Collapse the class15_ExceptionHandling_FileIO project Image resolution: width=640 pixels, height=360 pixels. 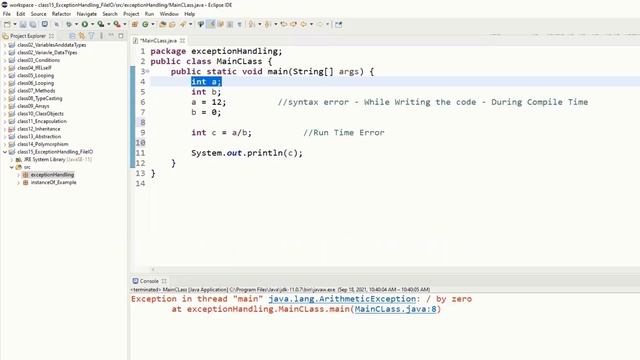coord(5,152)
